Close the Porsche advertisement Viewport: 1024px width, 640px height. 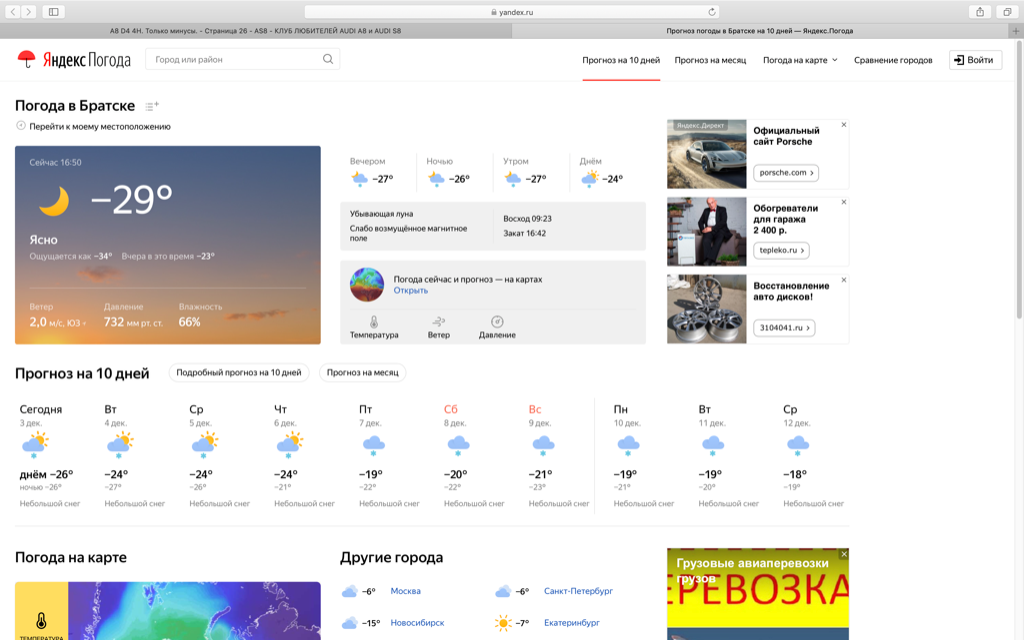tap(844, 125)
